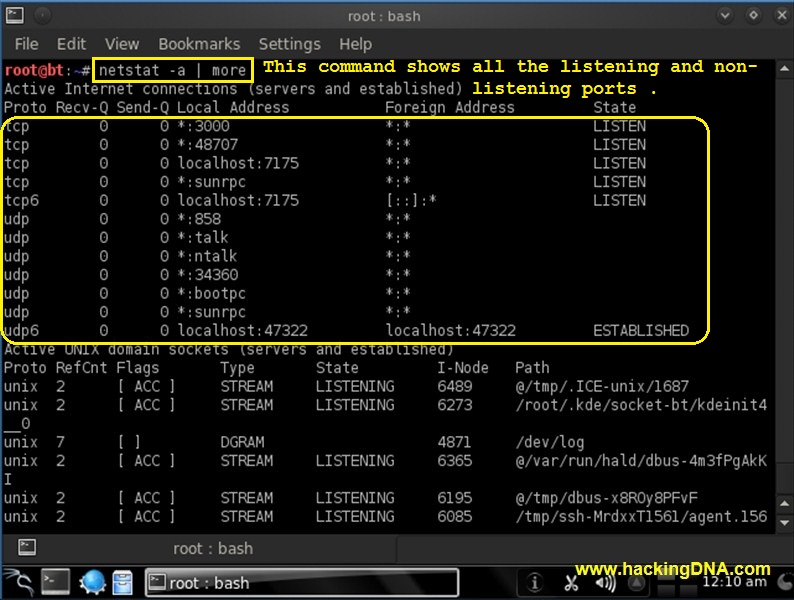Click the '*:858' udp local address
Image resolution: width=794 pixels, height=600 pixels.
(199, 219)
